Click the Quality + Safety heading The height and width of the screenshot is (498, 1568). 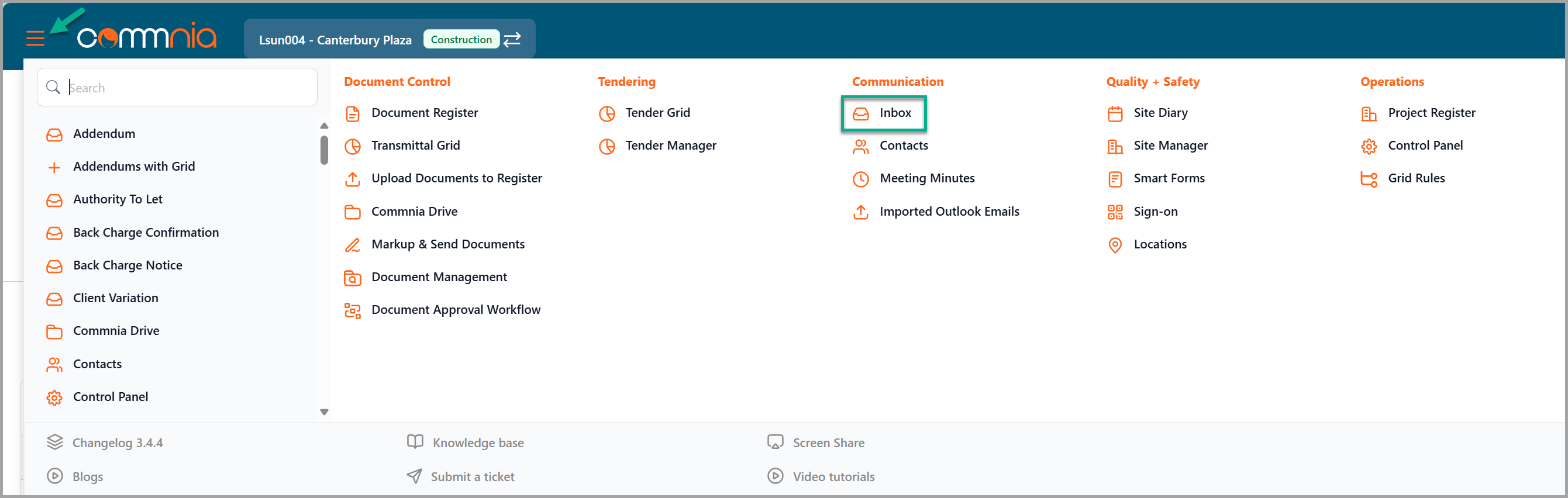(1153, 81)
